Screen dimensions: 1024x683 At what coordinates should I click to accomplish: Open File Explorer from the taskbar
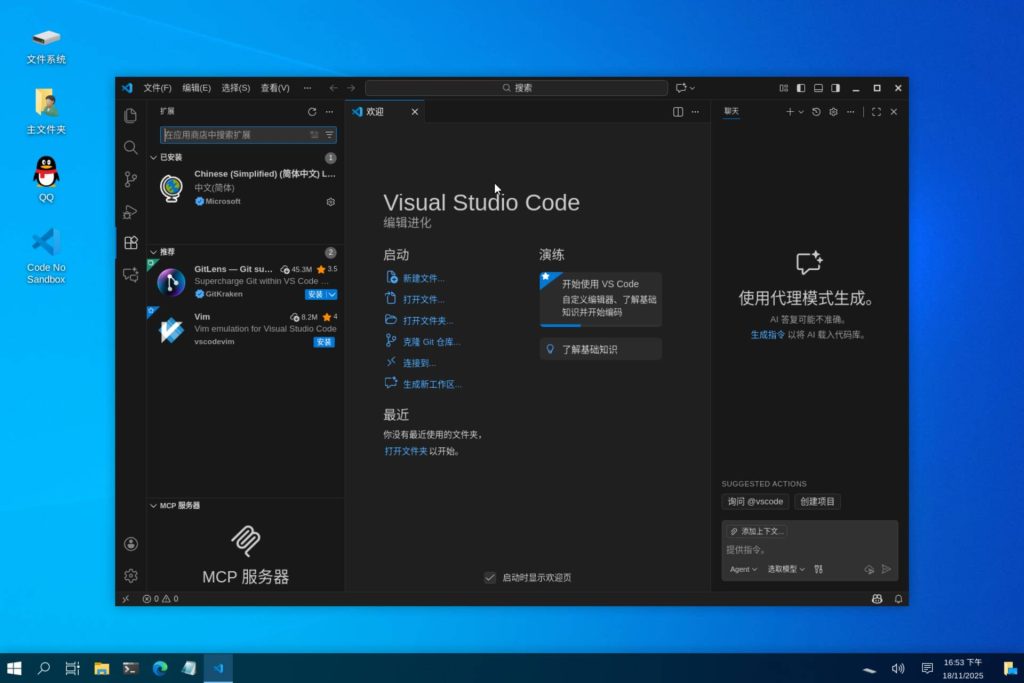[102, 668]
